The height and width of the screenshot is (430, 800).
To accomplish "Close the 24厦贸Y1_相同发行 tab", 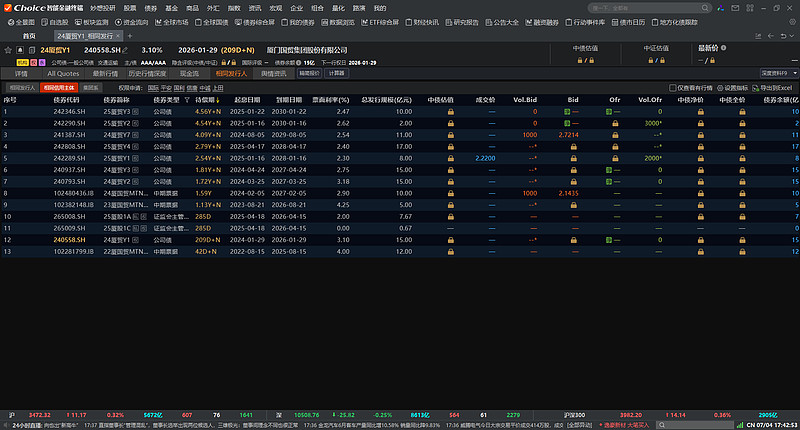I will coord(118,36).
